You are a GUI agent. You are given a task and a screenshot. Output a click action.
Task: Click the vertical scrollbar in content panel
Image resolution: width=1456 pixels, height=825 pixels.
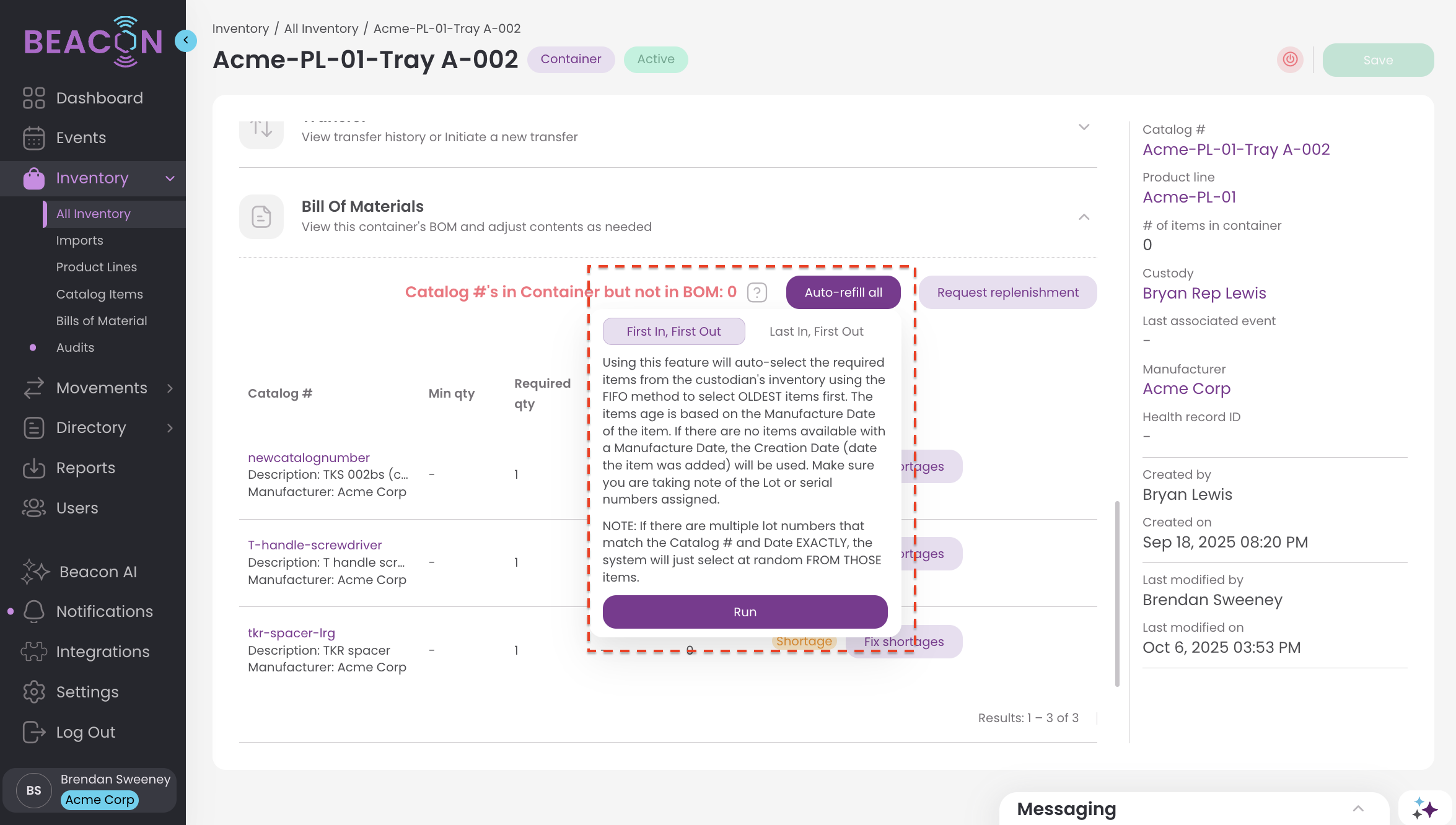[x=1117, y=593]
